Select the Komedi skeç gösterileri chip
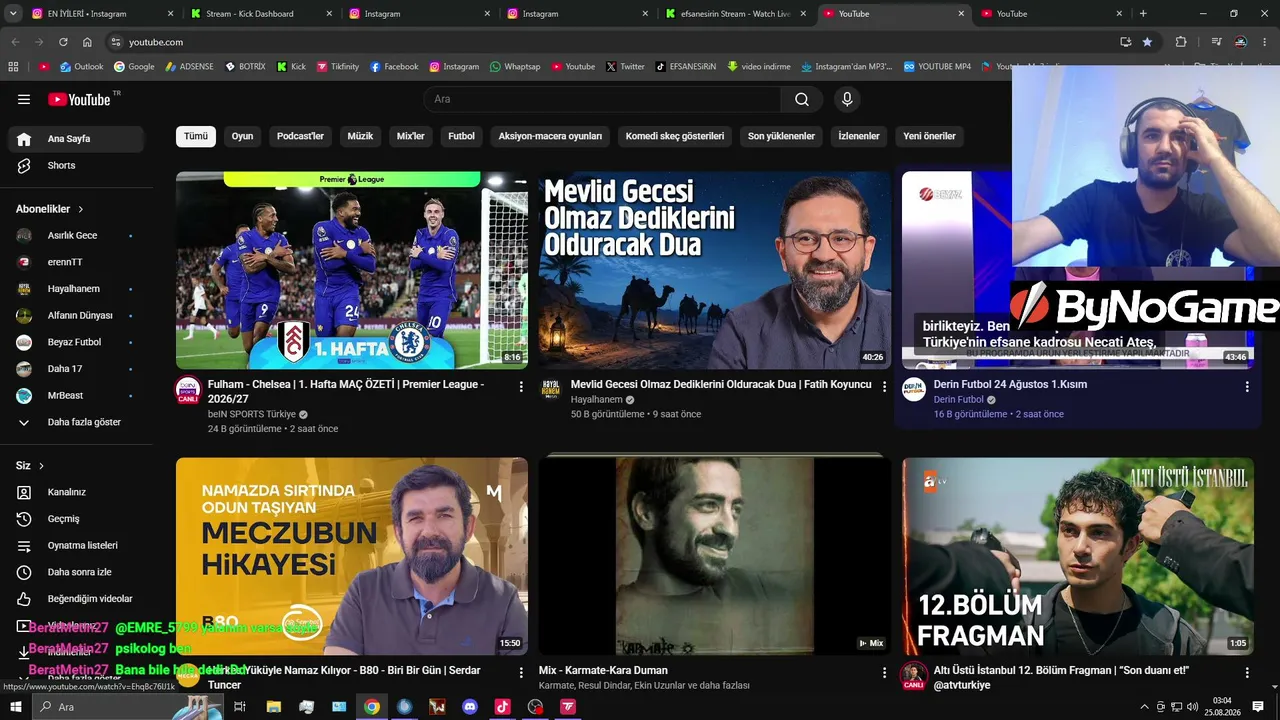 [x=675, y=136]
